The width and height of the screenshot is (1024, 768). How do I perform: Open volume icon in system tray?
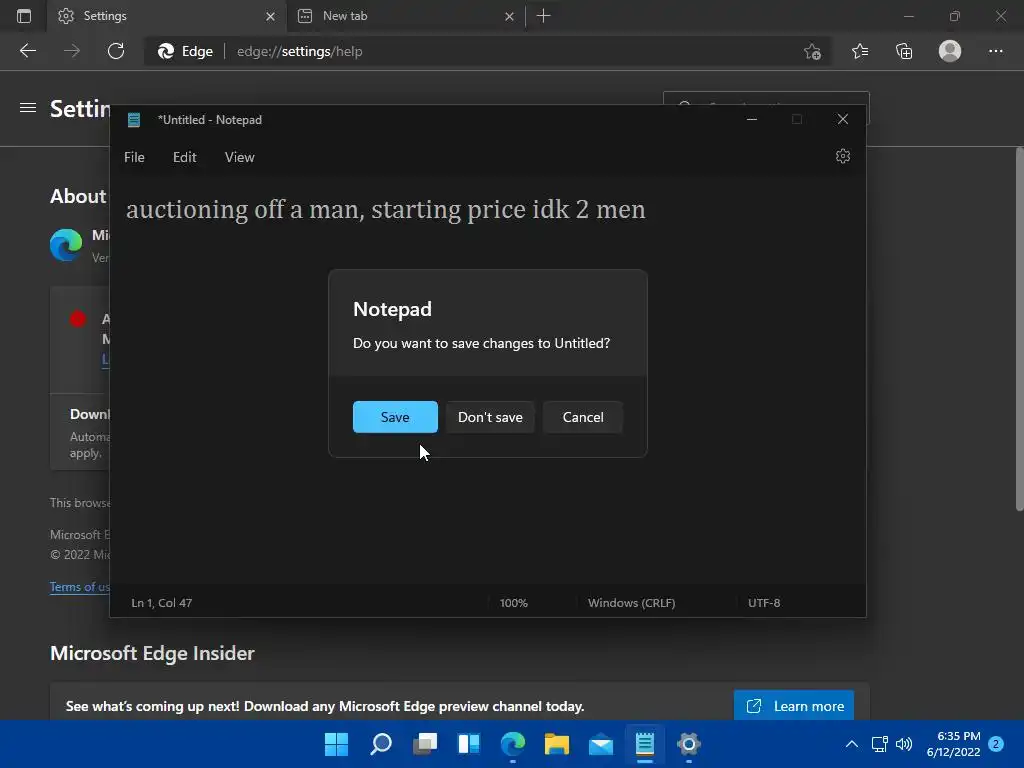click(904, 744)
